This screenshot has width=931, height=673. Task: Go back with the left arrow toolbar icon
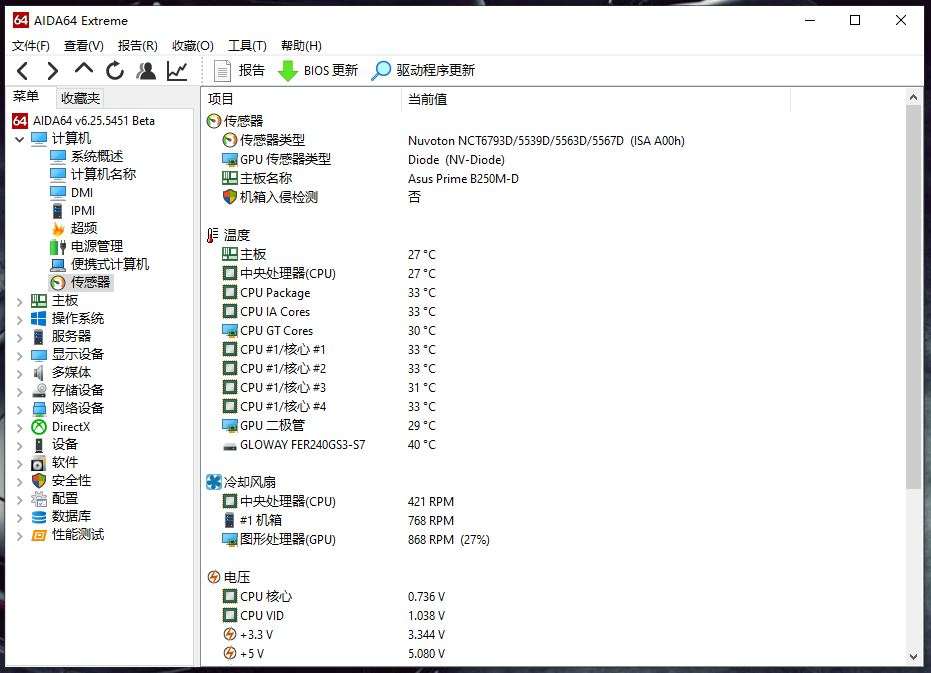point(22,71)
